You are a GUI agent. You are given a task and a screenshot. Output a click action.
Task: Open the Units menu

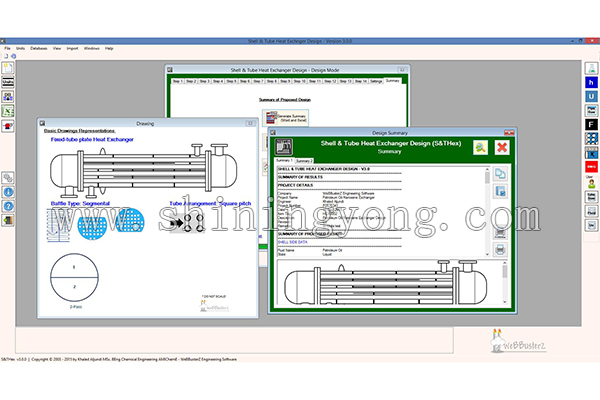coord(20,48)
